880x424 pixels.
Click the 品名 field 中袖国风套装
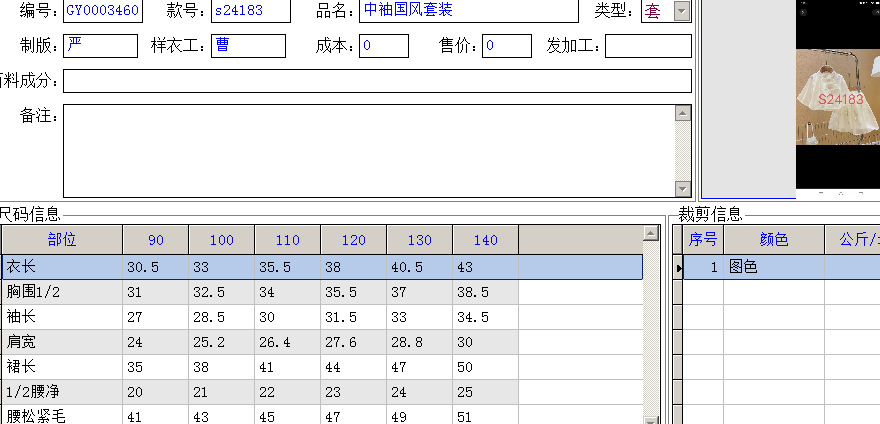click(x=469, y=11)
